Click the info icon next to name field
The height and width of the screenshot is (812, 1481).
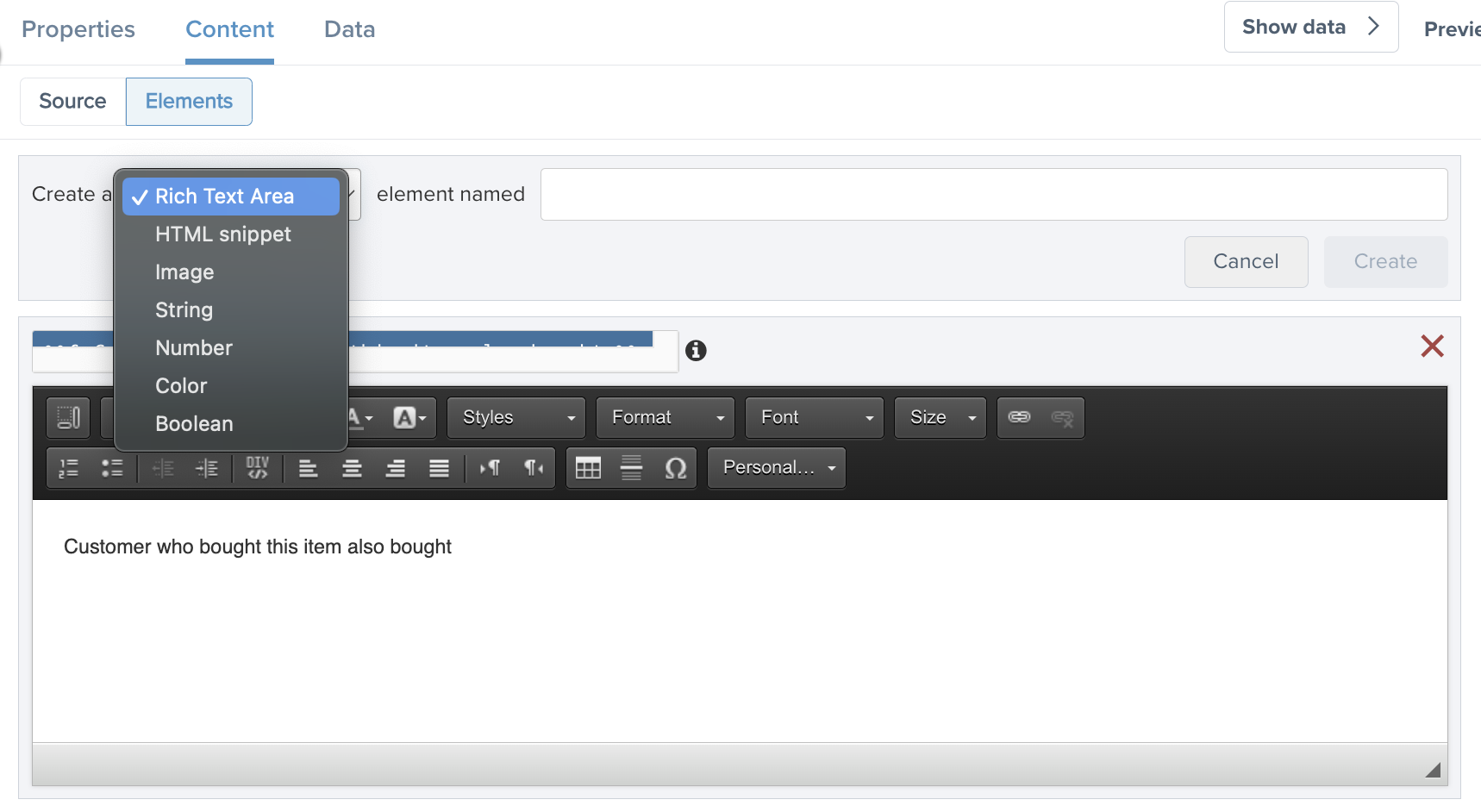[696, 351]
